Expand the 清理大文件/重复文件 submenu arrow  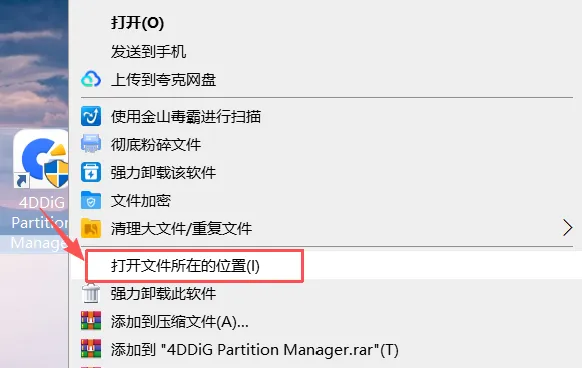[x=567, y=228]
